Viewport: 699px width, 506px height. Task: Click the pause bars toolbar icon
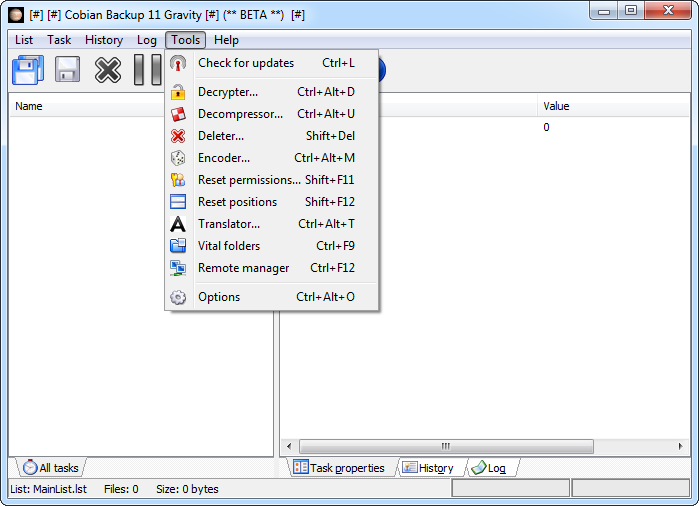148,70
